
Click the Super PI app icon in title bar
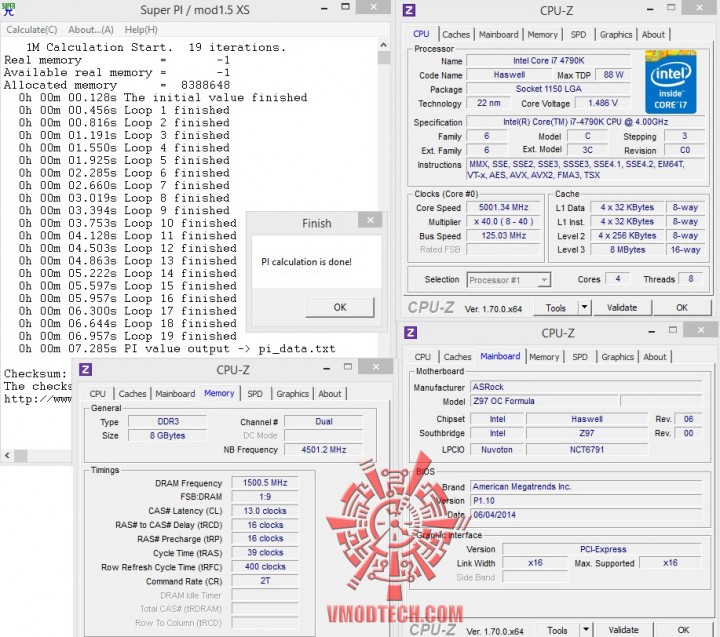point(9,9)
